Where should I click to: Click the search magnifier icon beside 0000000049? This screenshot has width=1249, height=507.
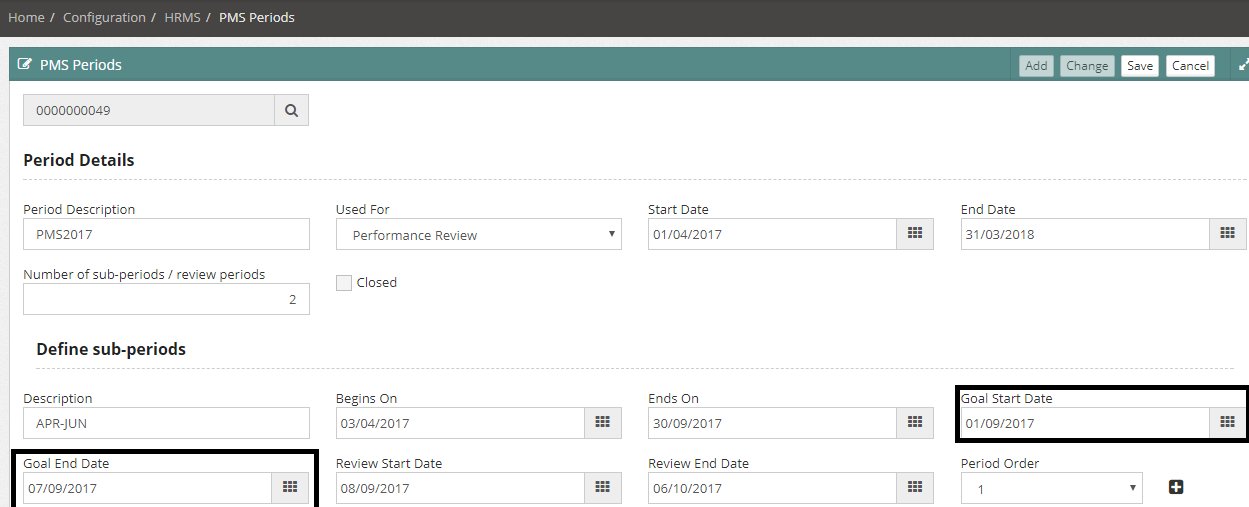291,111
